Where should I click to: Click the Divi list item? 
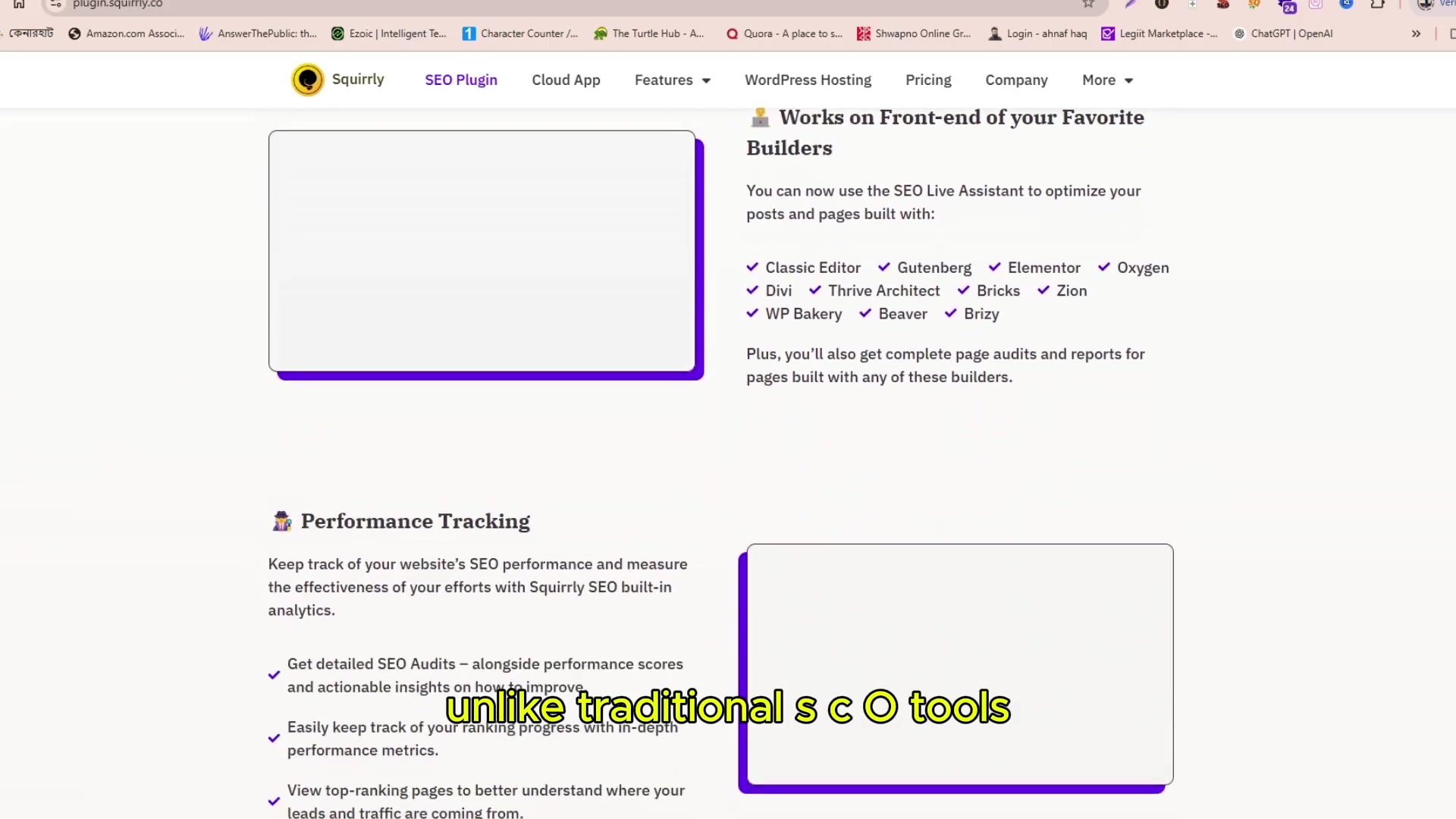(769, 291)
